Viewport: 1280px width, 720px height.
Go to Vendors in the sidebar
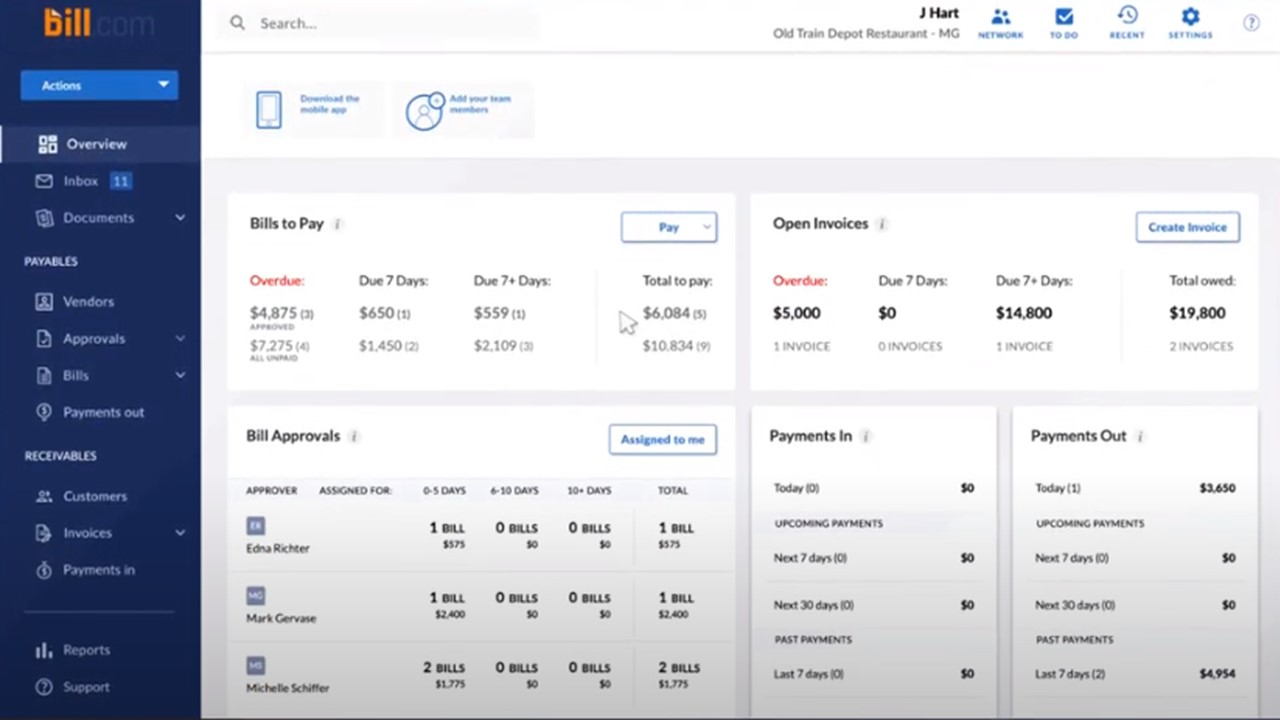[x=88, y=301]
